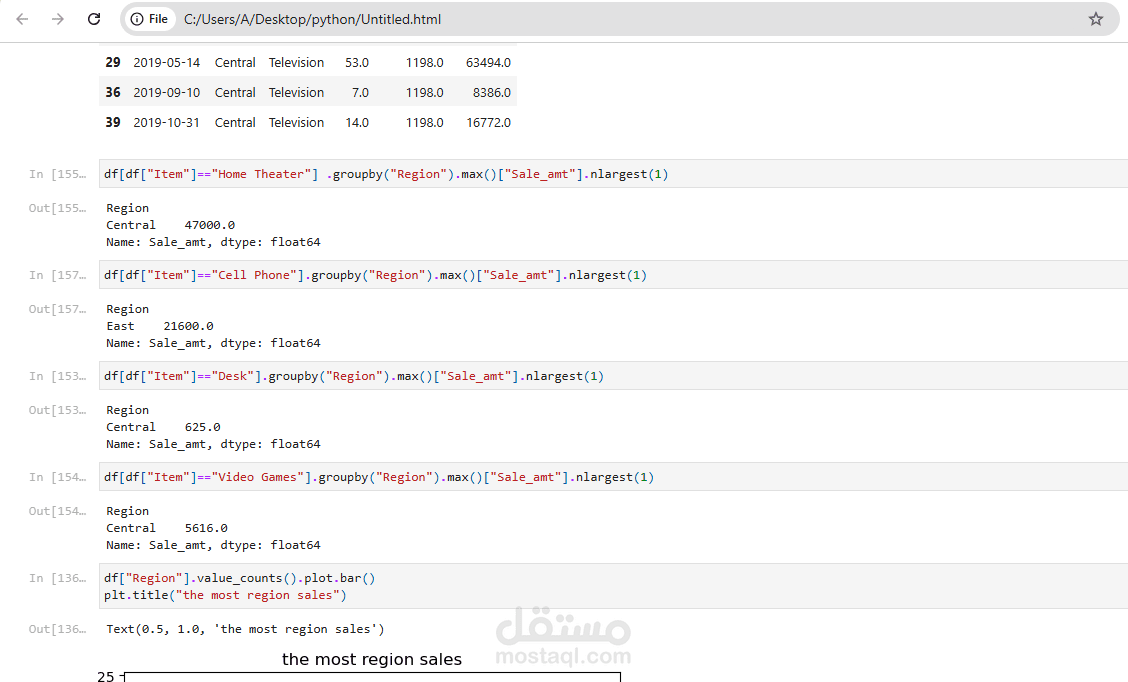Reload the Untitled.html page
Image resolution: width=1128 pixels, height=682 pixels.
point(93,18)
